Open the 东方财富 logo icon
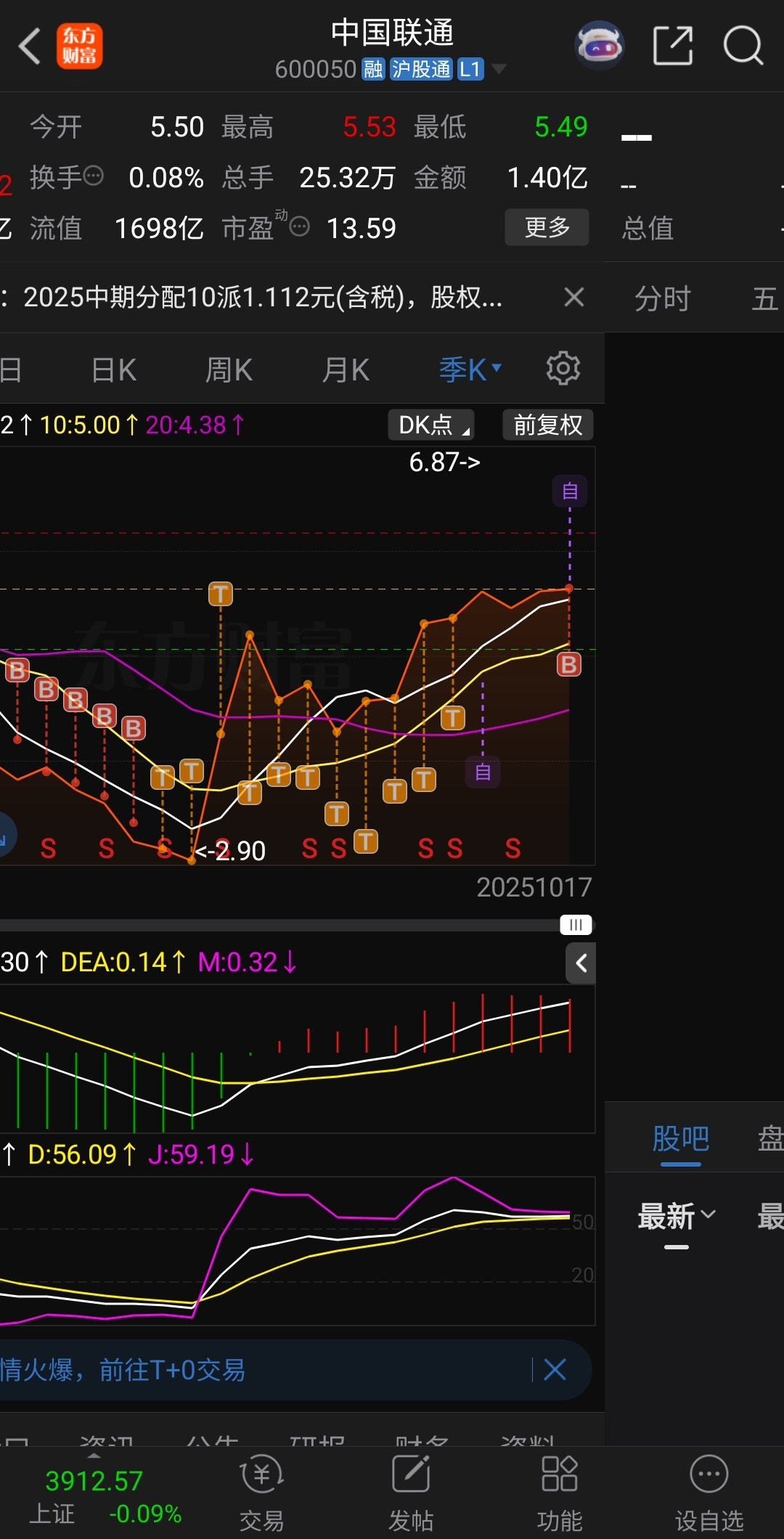The image size is (784, 1539). 80,46
